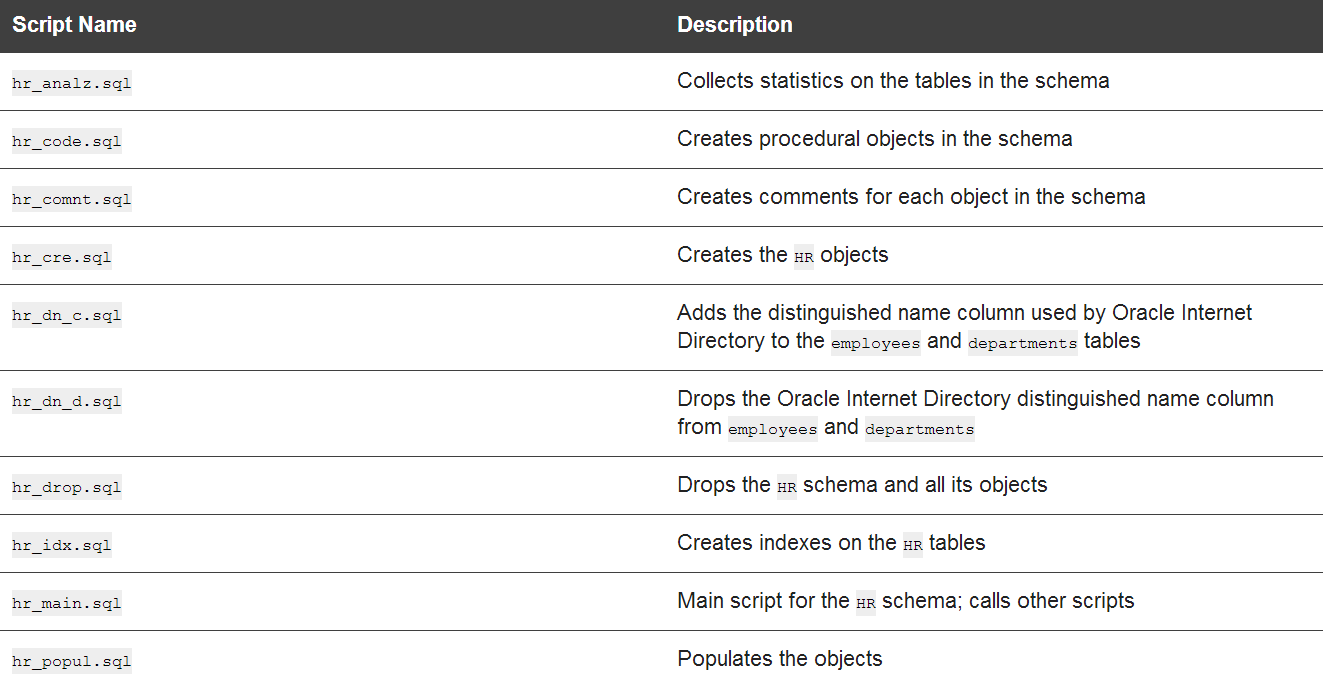Click the Script Name column header
The image size is (1323, 688).
pyautogui.click(x=74, y=25)
